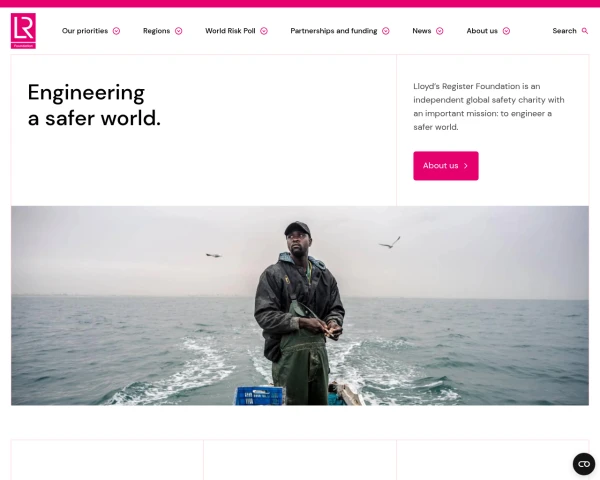Click the pink About us button
The width and height of the screenshot is (600, 480).
pos(446,166)
